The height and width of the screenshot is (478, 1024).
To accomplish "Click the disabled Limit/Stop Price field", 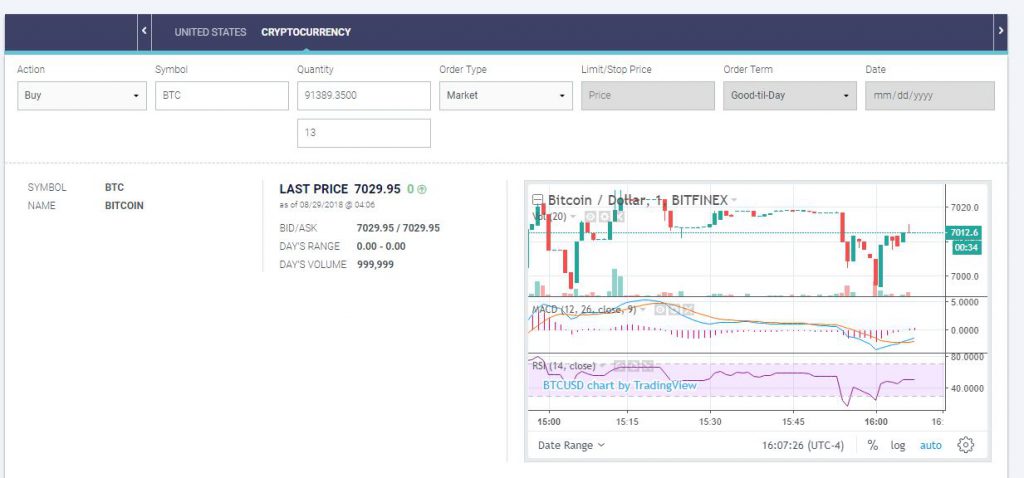I will click(648, 95).
